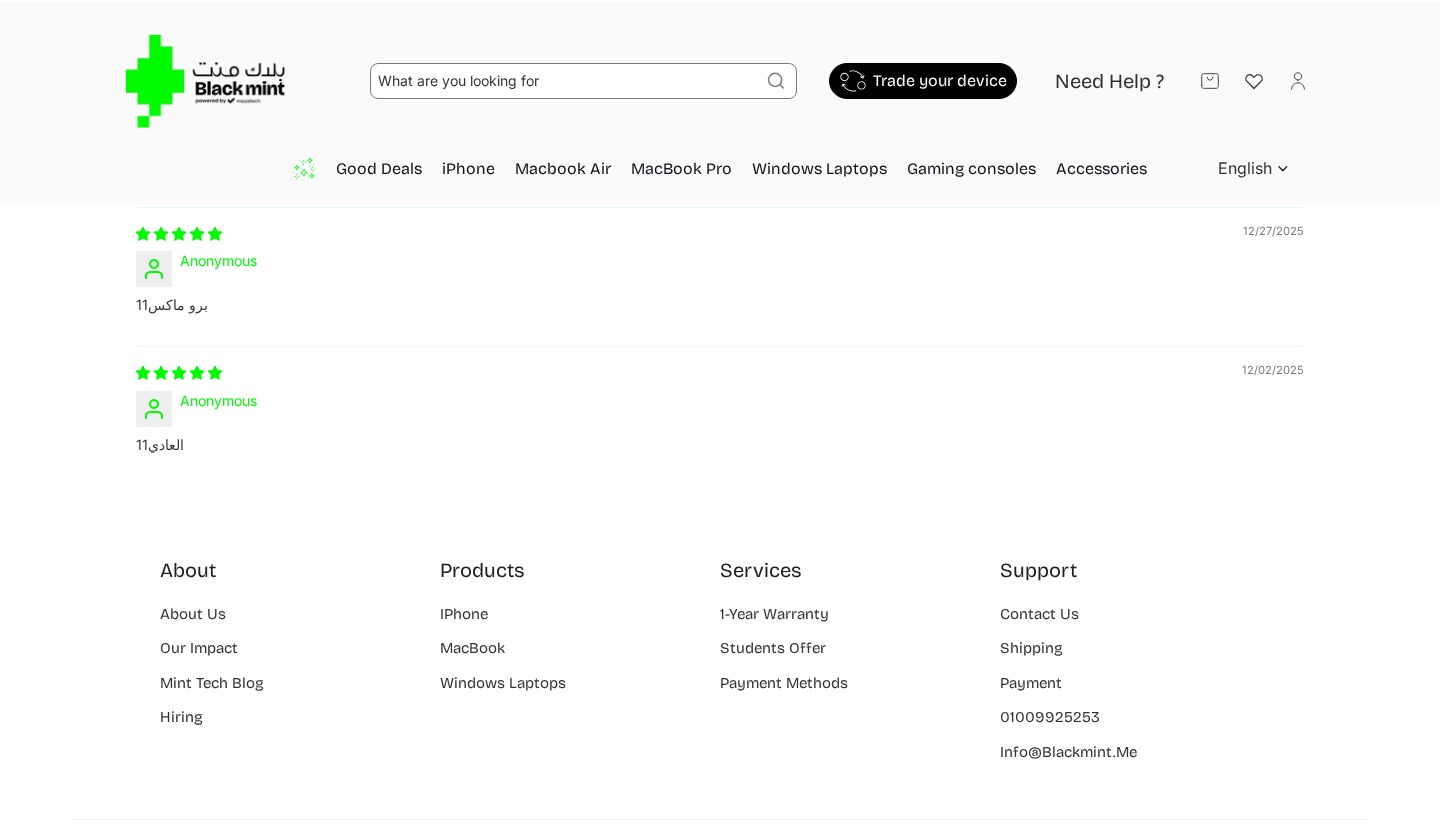Screen dimensions: 1440x834
Task: Go to the MacBook Pro category
Action: click(x=681, y=169)
